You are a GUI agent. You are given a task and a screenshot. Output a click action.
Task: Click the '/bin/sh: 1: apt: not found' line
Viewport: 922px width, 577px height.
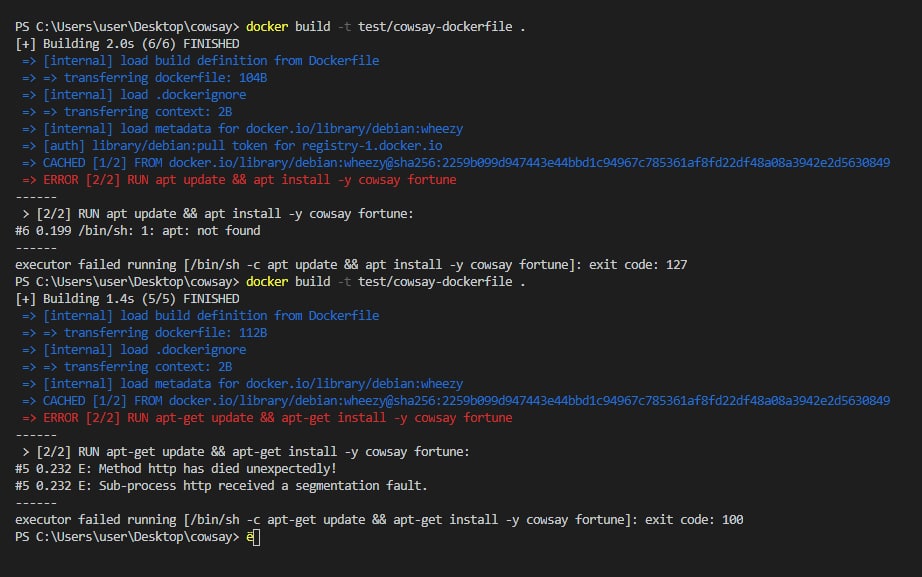[138, 231]
